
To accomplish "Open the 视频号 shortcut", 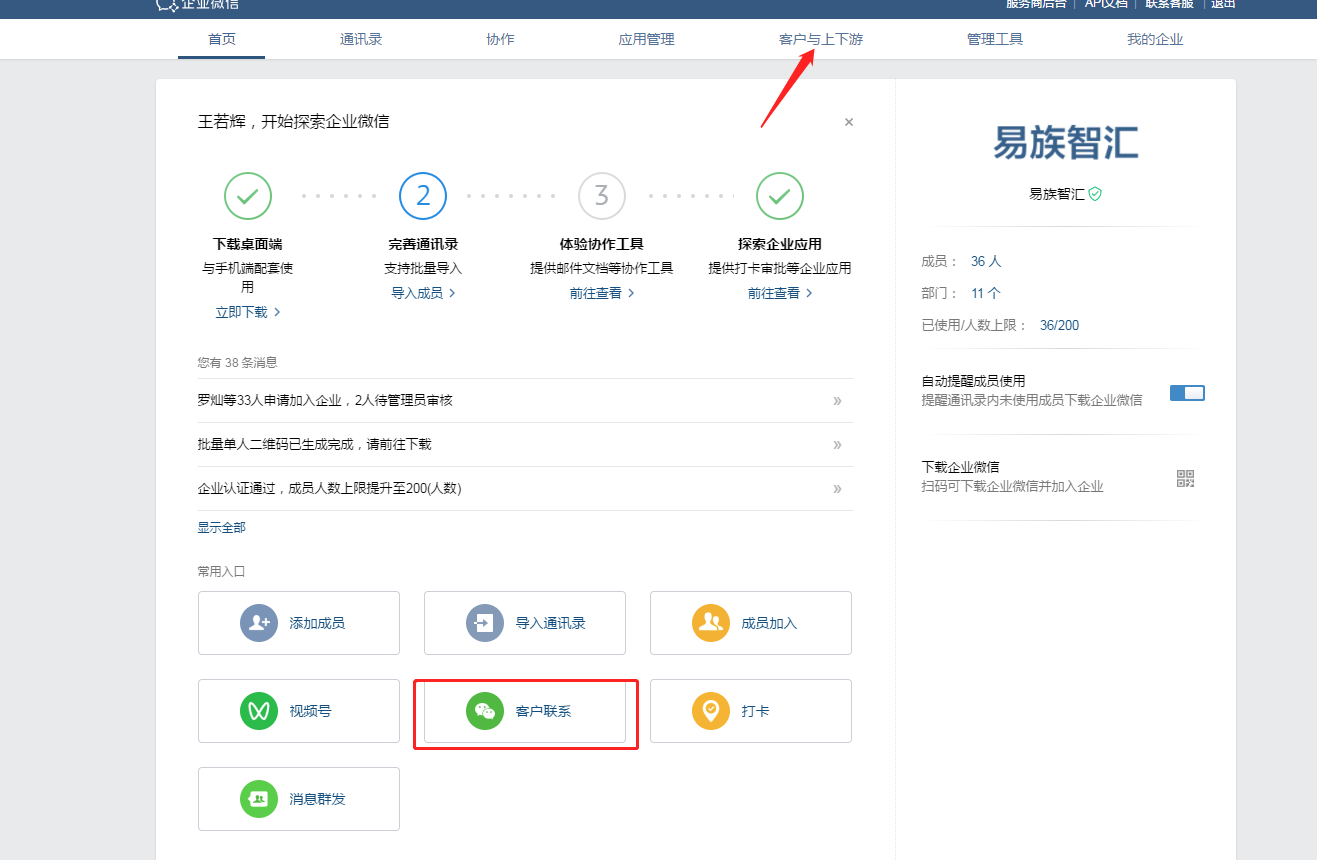I will tap(299, 711).
